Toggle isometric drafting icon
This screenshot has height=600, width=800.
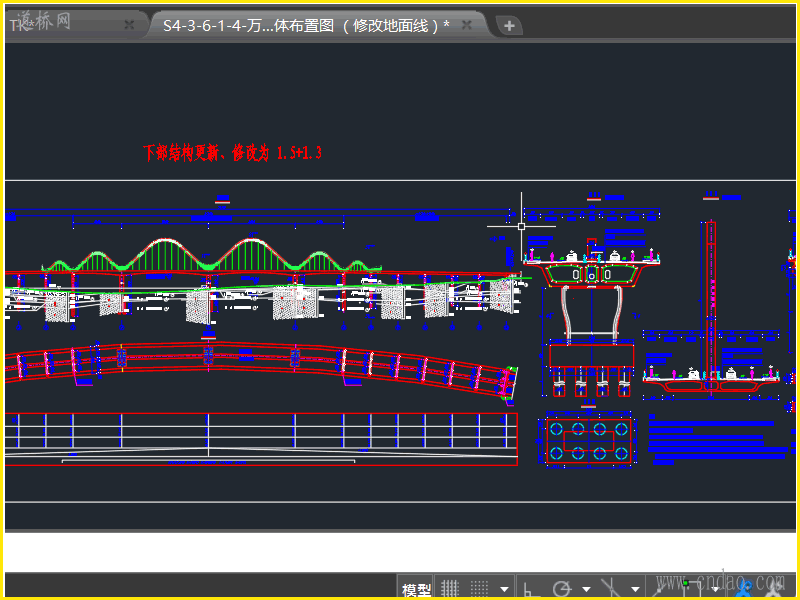610,588
